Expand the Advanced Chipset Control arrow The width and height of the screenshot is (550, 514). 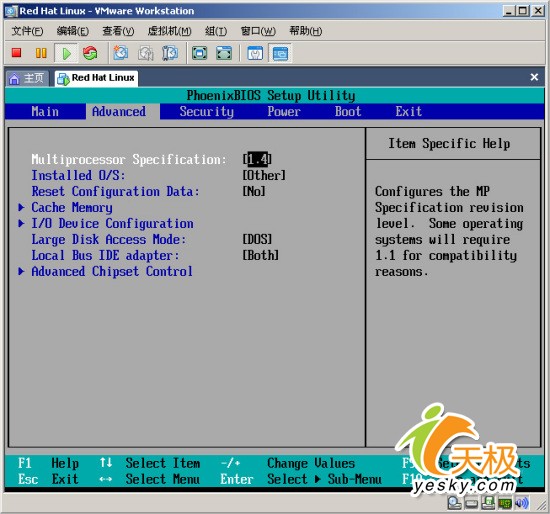[21, 271]
